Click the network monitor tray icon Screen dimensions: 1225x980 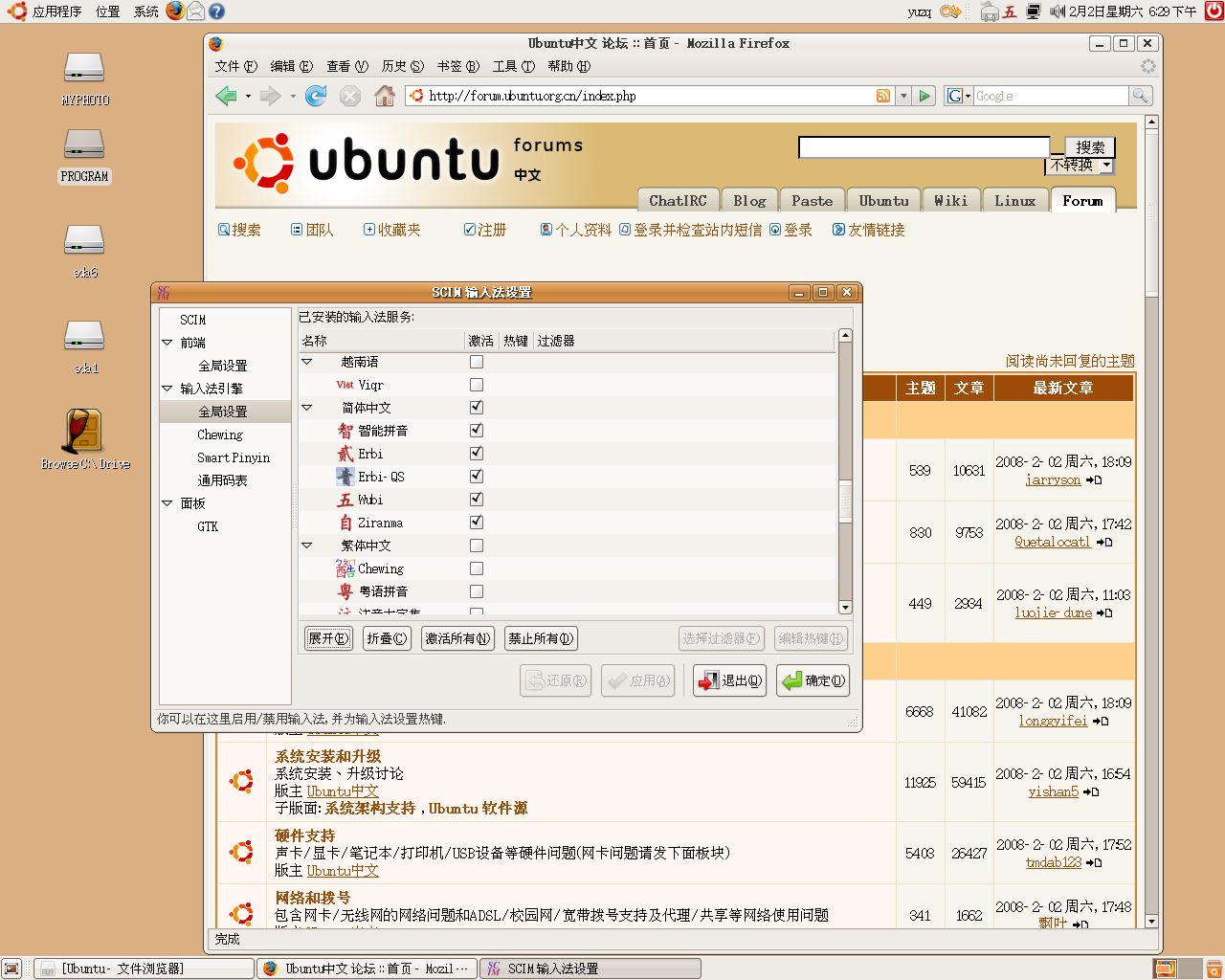tap(1033, 11)
